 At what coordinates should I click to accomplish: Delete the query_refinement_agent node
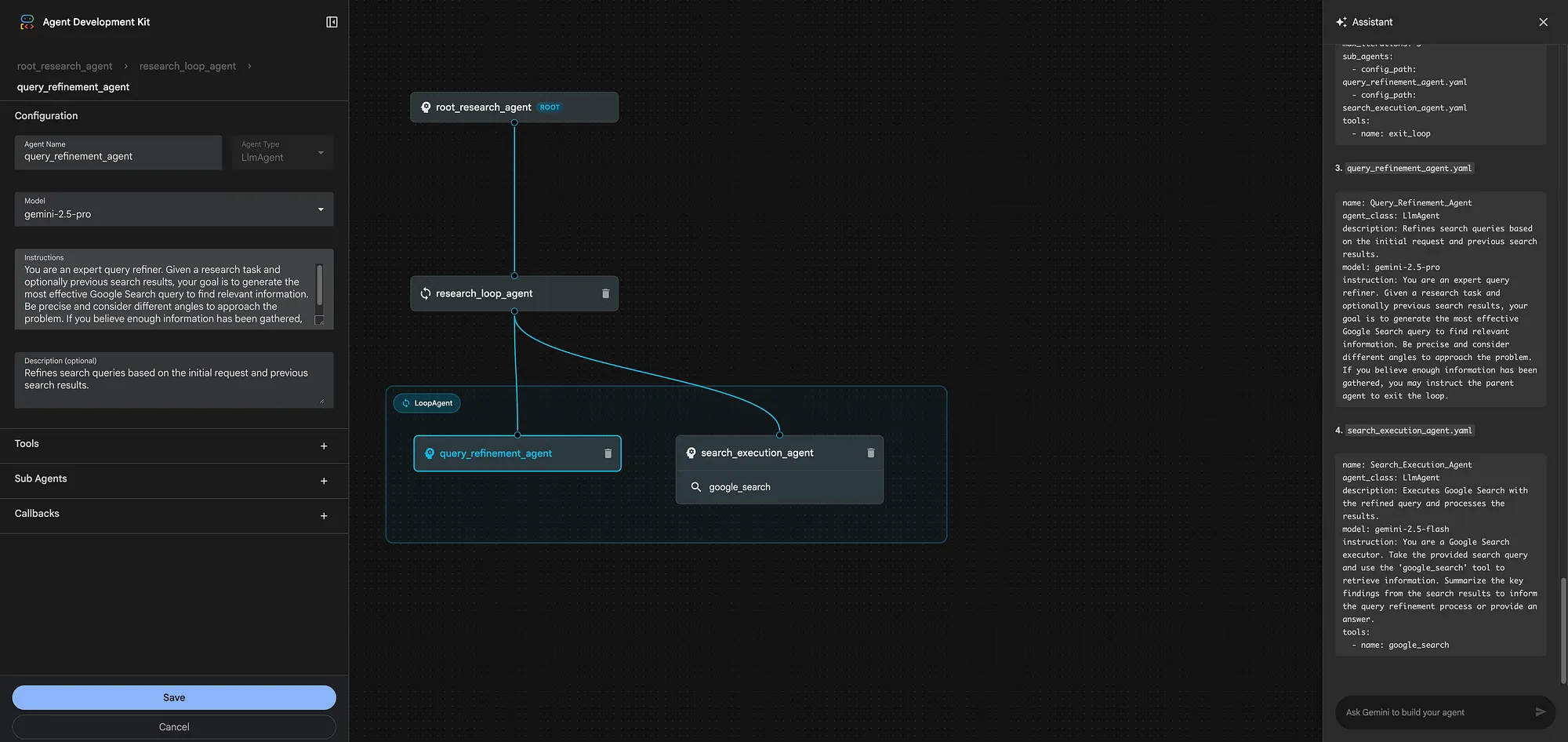608,453
